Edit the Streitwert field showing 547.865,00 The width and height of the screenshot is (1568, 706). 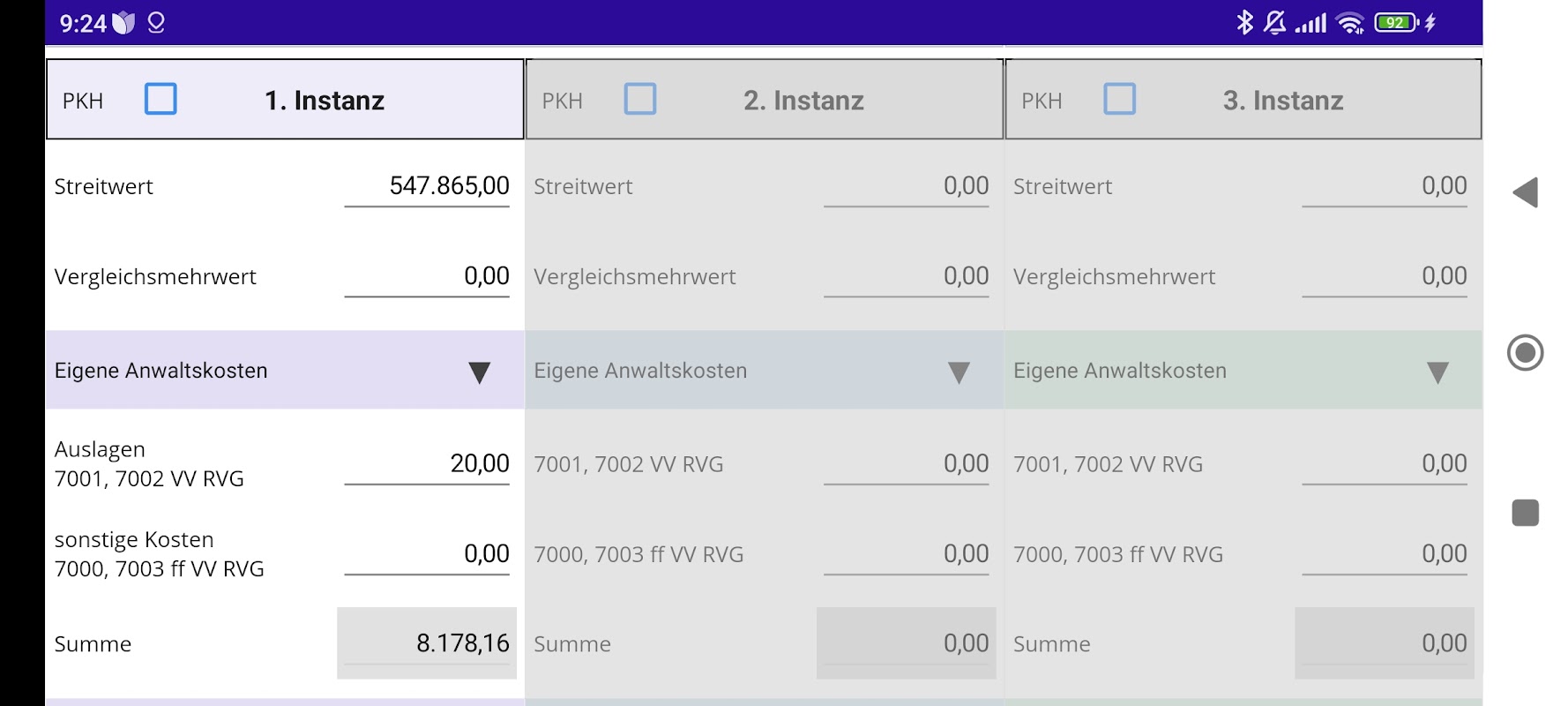[428, 186]
